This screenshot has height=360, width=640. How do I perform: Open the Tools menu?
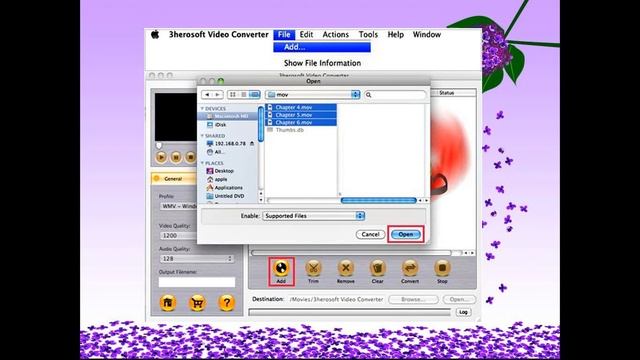click(368, 35)
